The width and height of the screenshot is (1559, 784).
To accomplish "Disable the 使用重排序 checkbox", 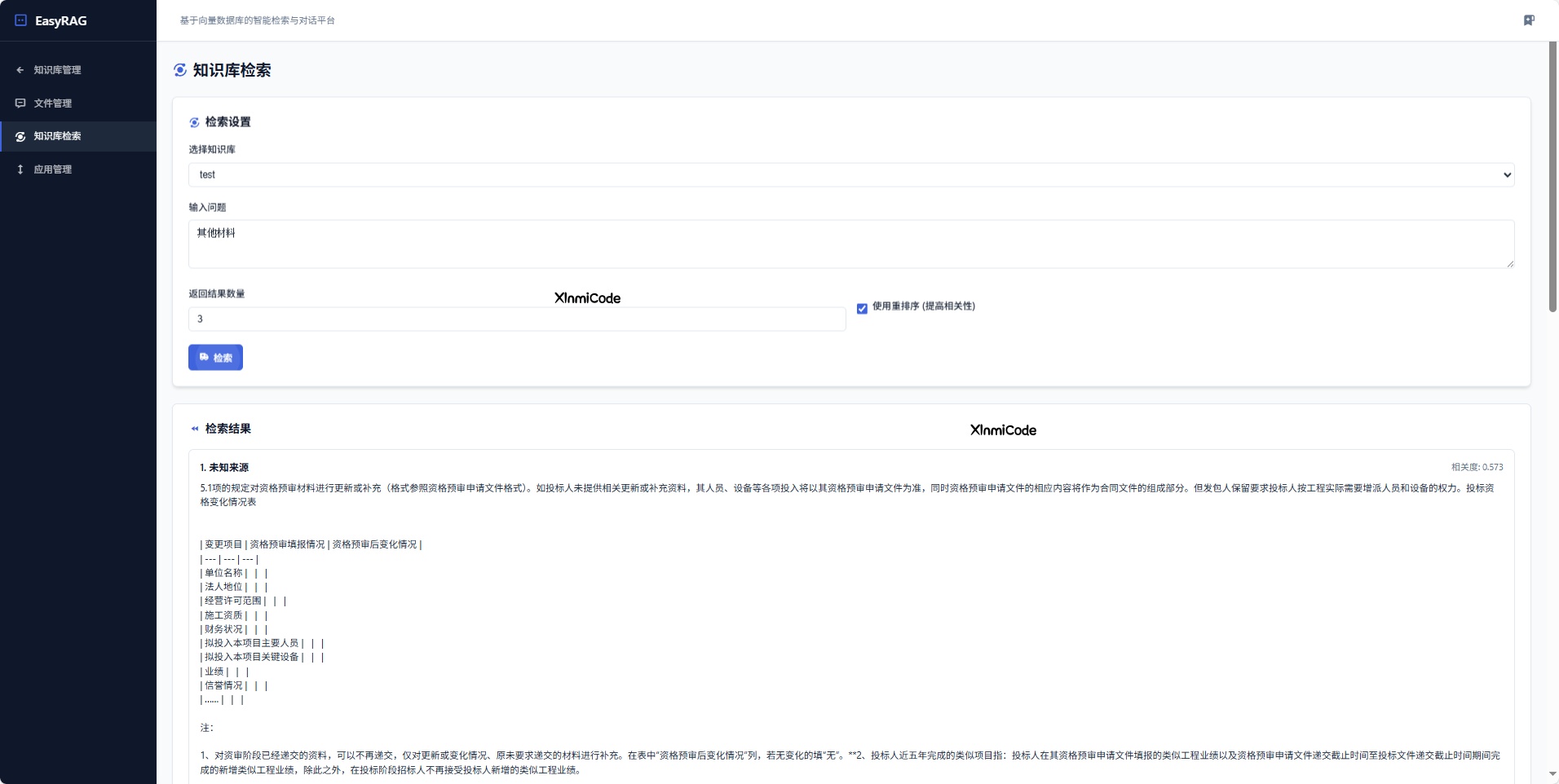I will [862, 308].
